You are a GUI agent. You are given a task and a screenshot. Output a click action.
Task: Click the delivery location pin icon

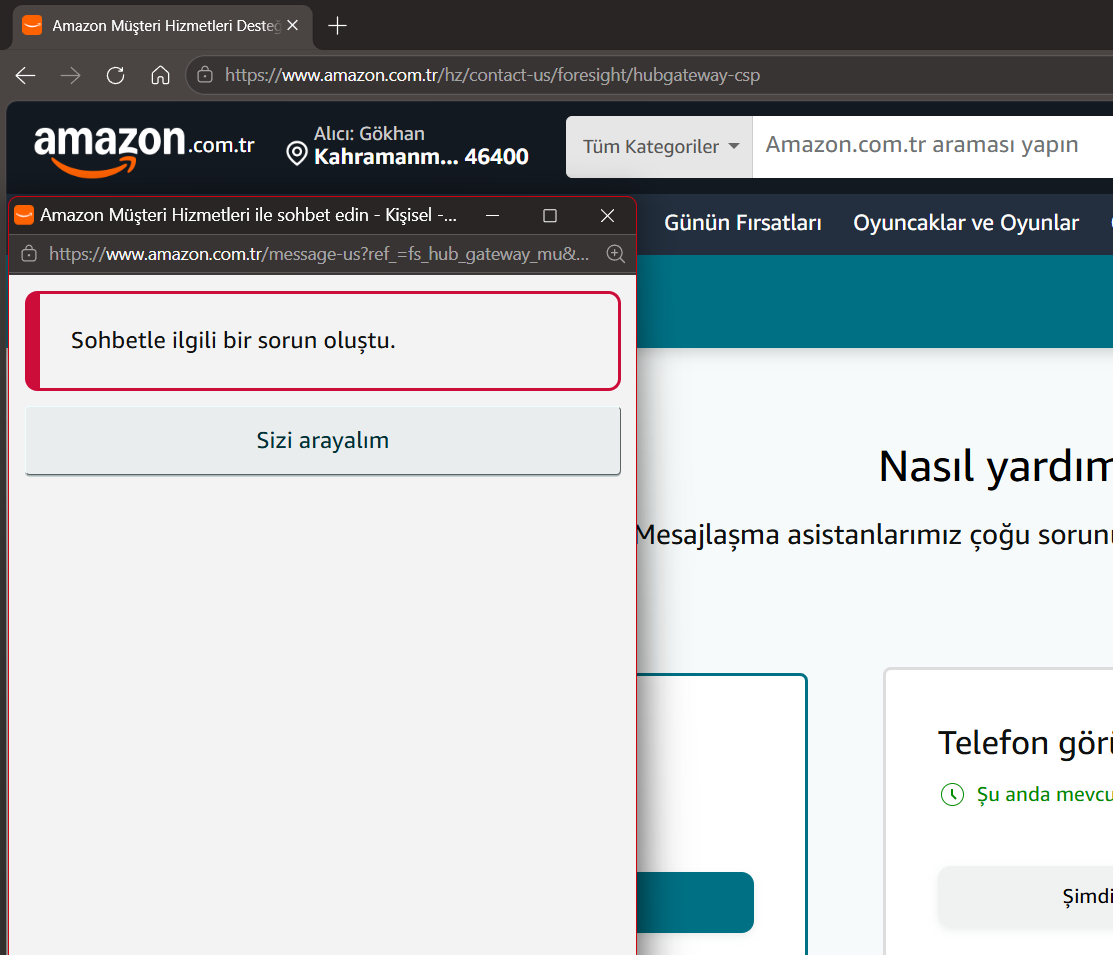pos(296,153)
